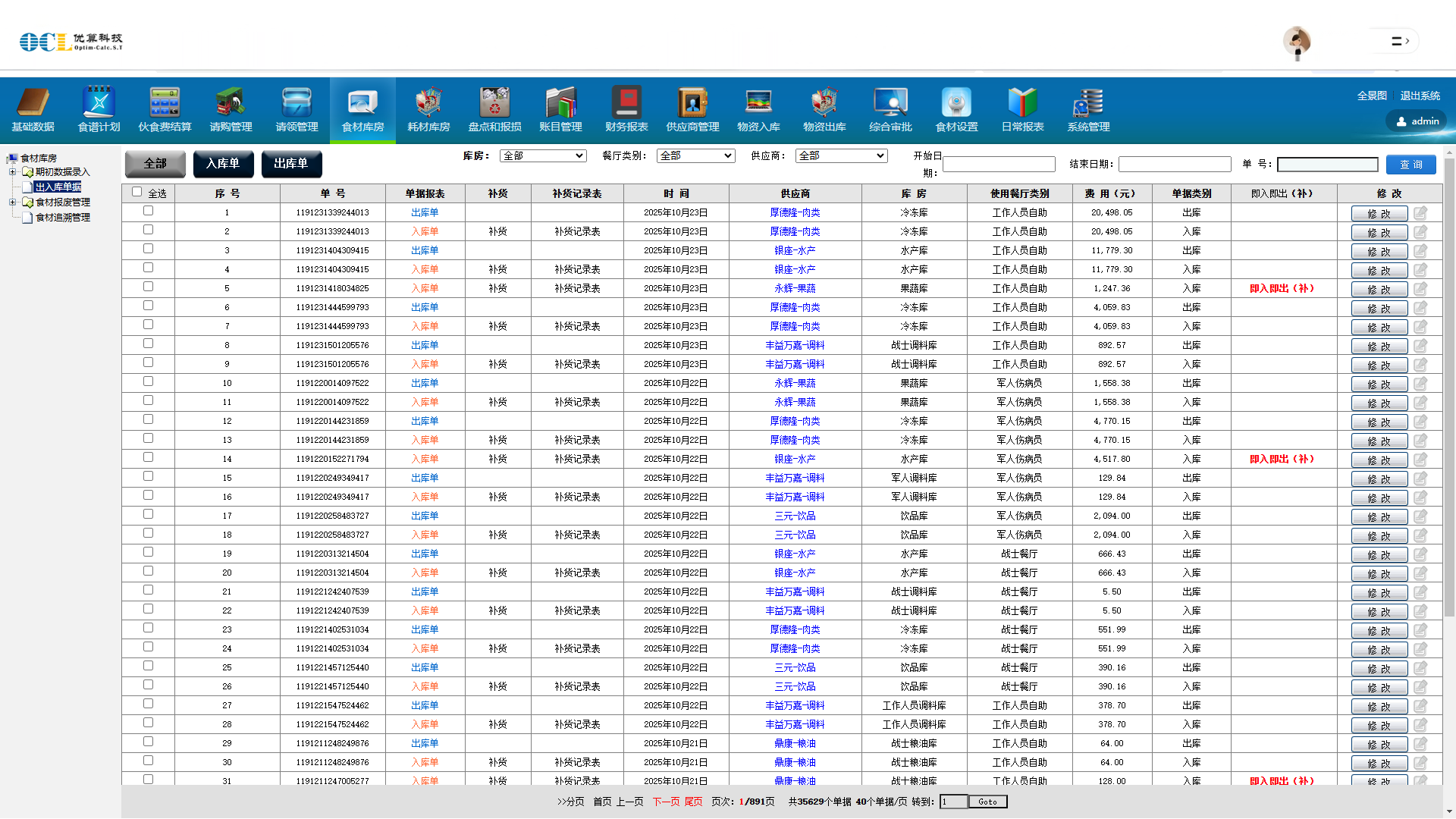Open the 系统管理 server icon
Viewport: 1456px width, 819px height.
click(x=1088, y=102)
